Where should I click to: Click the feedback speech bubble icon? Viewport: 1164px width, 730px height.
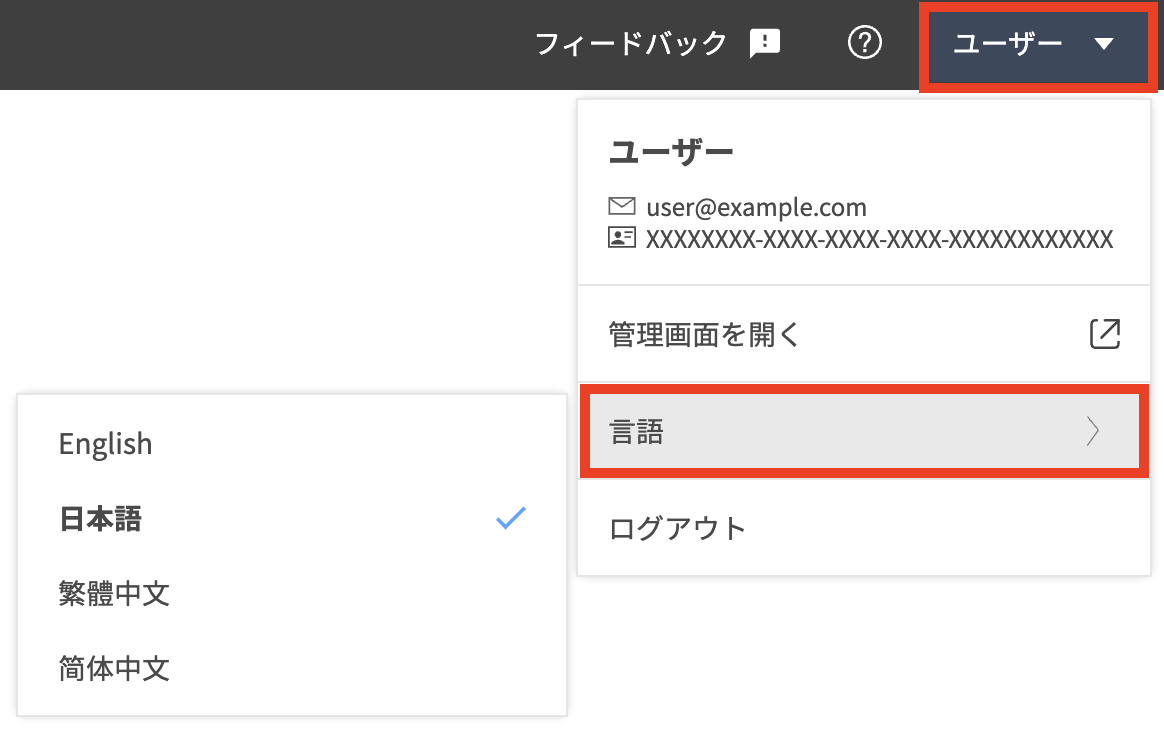[765, 43]
